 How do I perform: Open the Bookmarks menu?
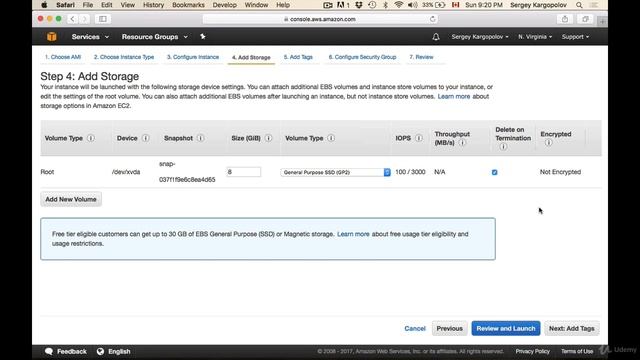pyautogui.click(x=188, y=5)
